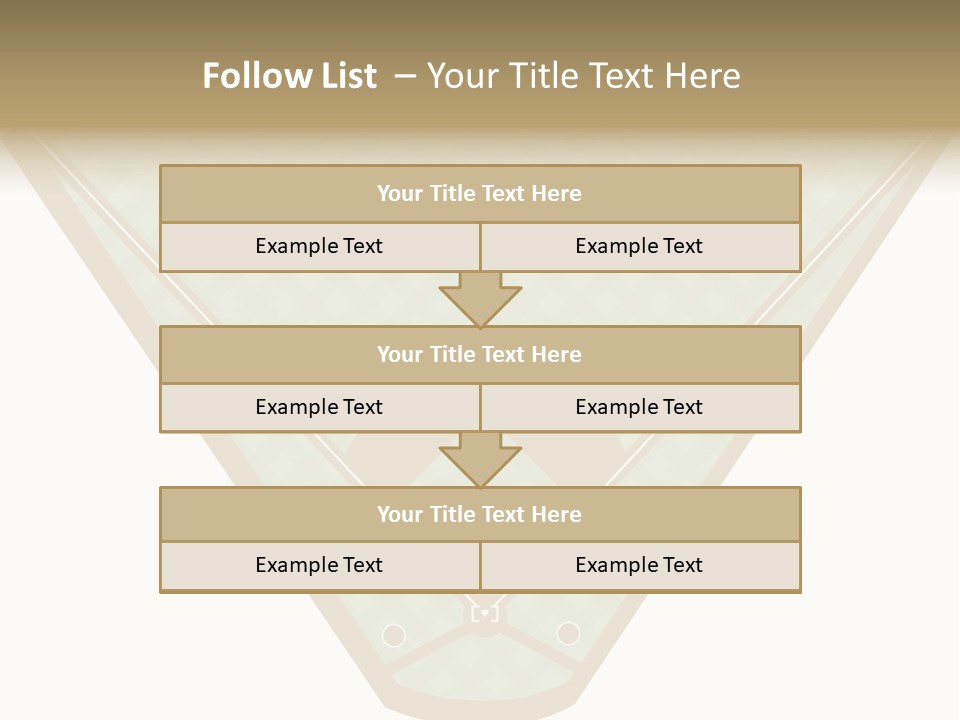This screenshot has width=960, height=720.
Task: Select the left "Example Text" cell in the top block
Action: (x=319, y=246)
